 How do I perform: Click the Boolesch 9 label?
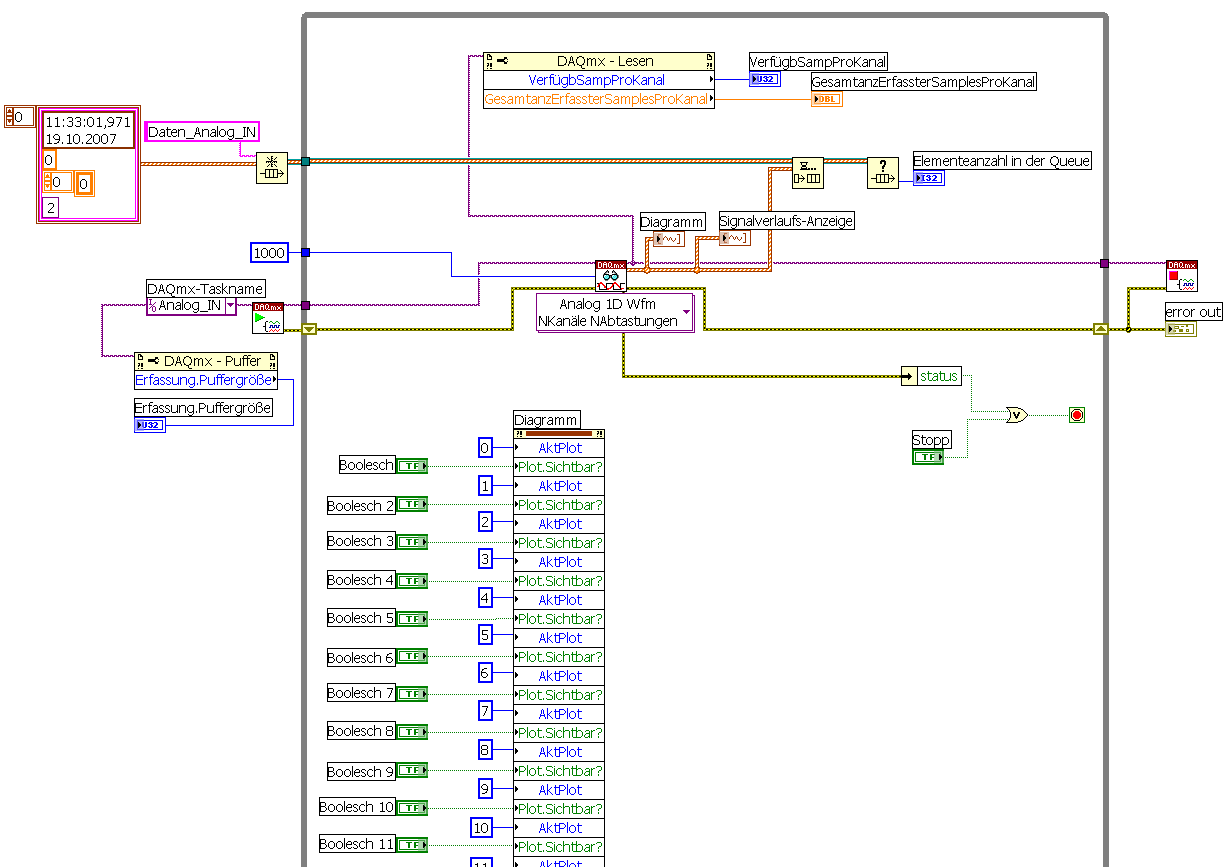coord(361,772)
